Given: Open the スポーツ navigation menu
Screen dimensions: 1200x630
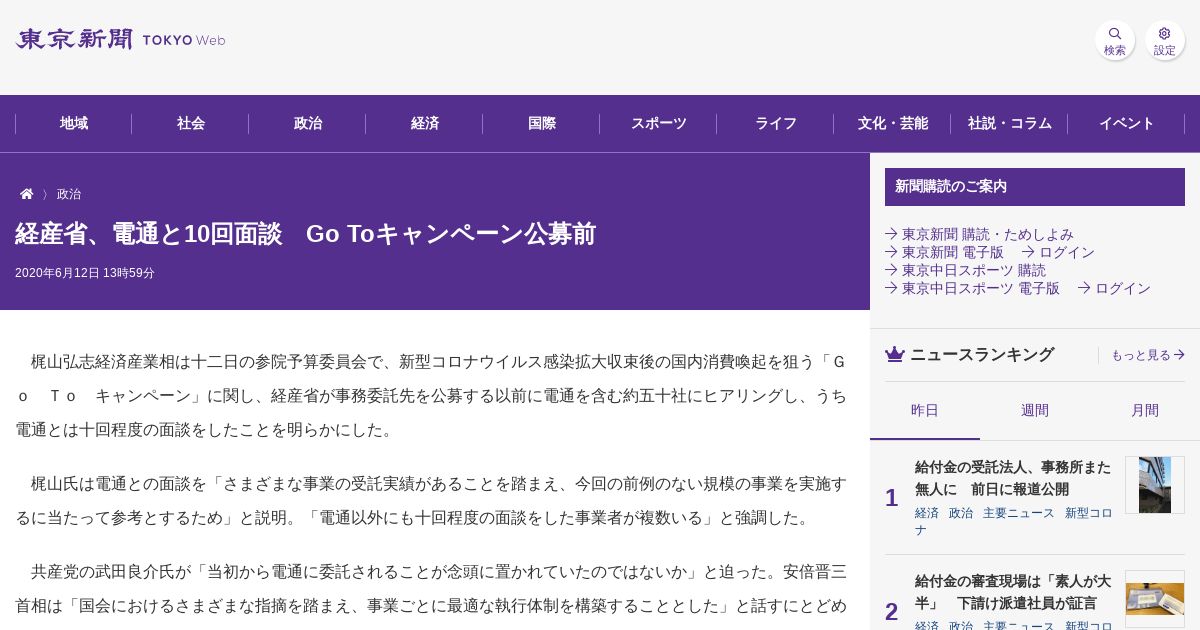Looking at the screenshot, I should pyautogui.click(x=659, y=123).
